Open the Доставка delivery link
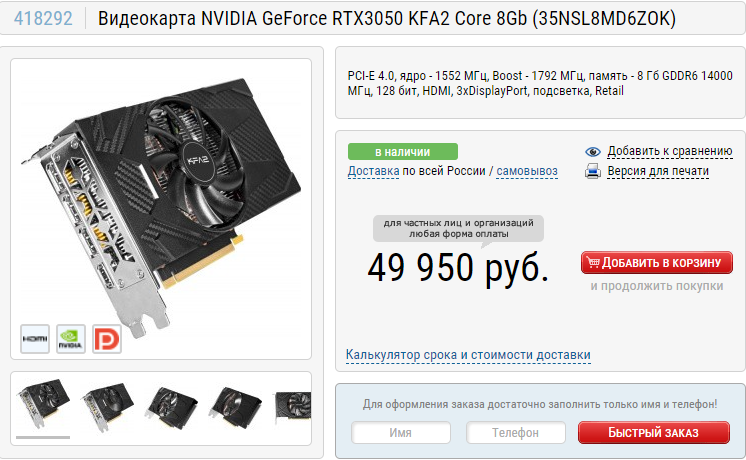Viewport: 746px width, 460px height. 373,171
